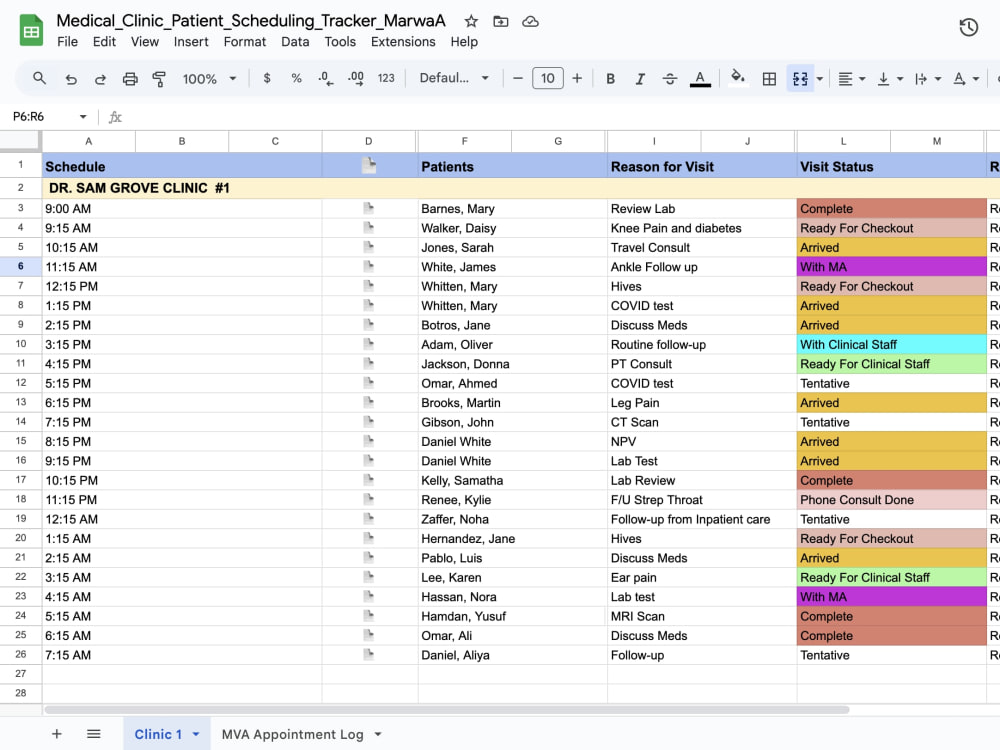1000x750 pixels.
Task: Toggle italic formatting
Action: click(640, 78)
